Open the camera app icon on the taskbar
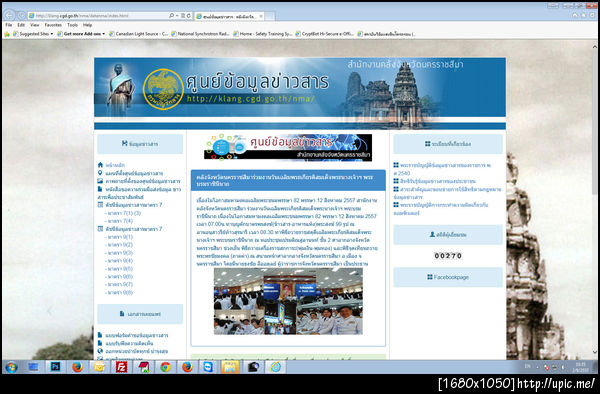 [253, 367]
